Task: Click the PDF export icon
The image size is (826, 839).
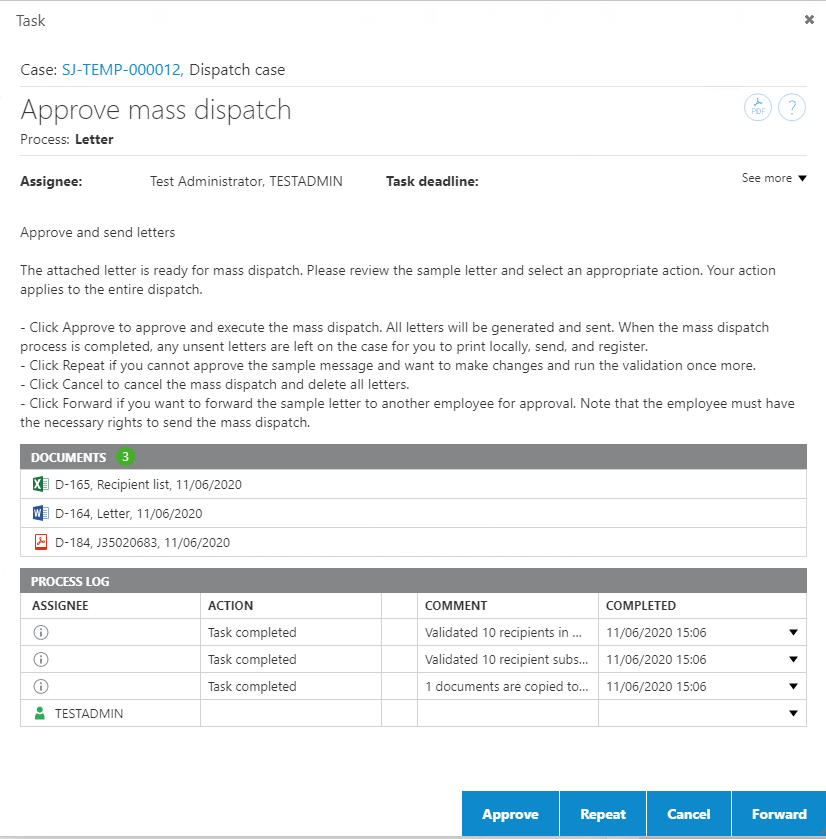Action: pyautogui.click(x=758, y=108)
